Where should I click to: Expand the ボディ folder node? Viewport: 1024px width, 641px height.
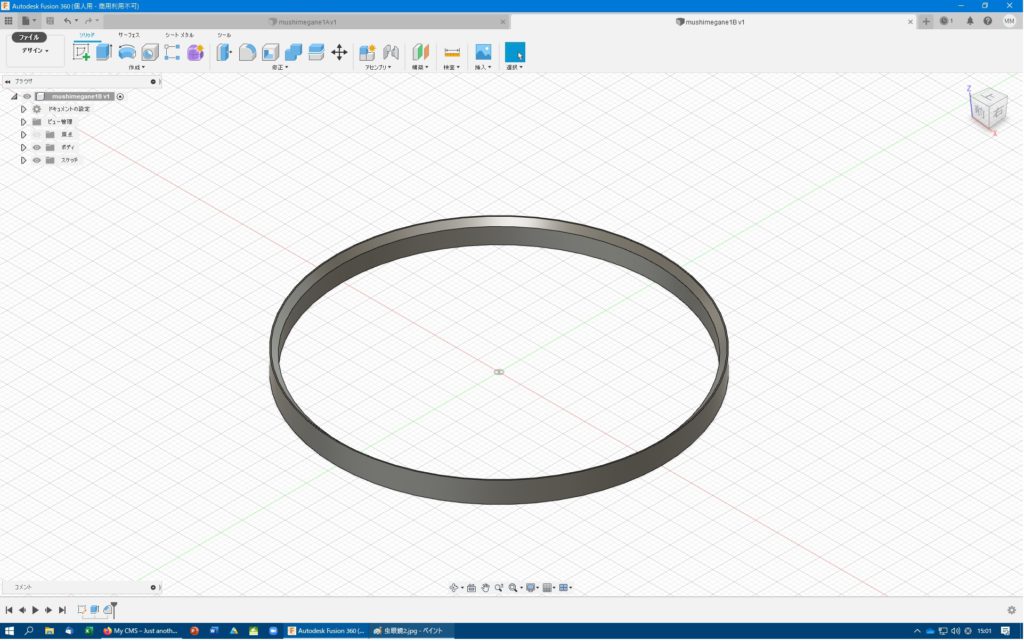click(x=24, y=148)
